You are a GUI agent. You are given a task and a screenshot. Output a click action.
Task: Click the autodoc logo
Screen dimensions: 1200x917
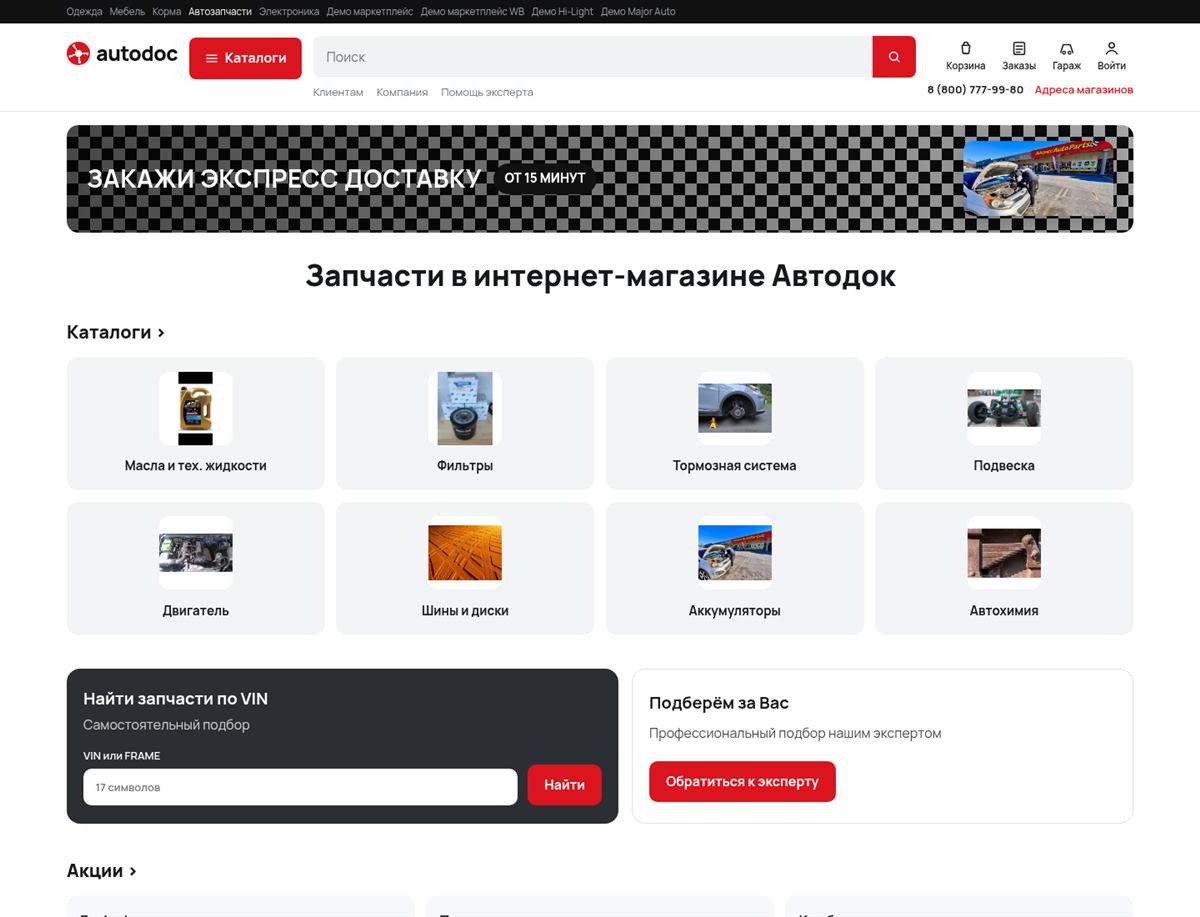[x=122, y=54]
